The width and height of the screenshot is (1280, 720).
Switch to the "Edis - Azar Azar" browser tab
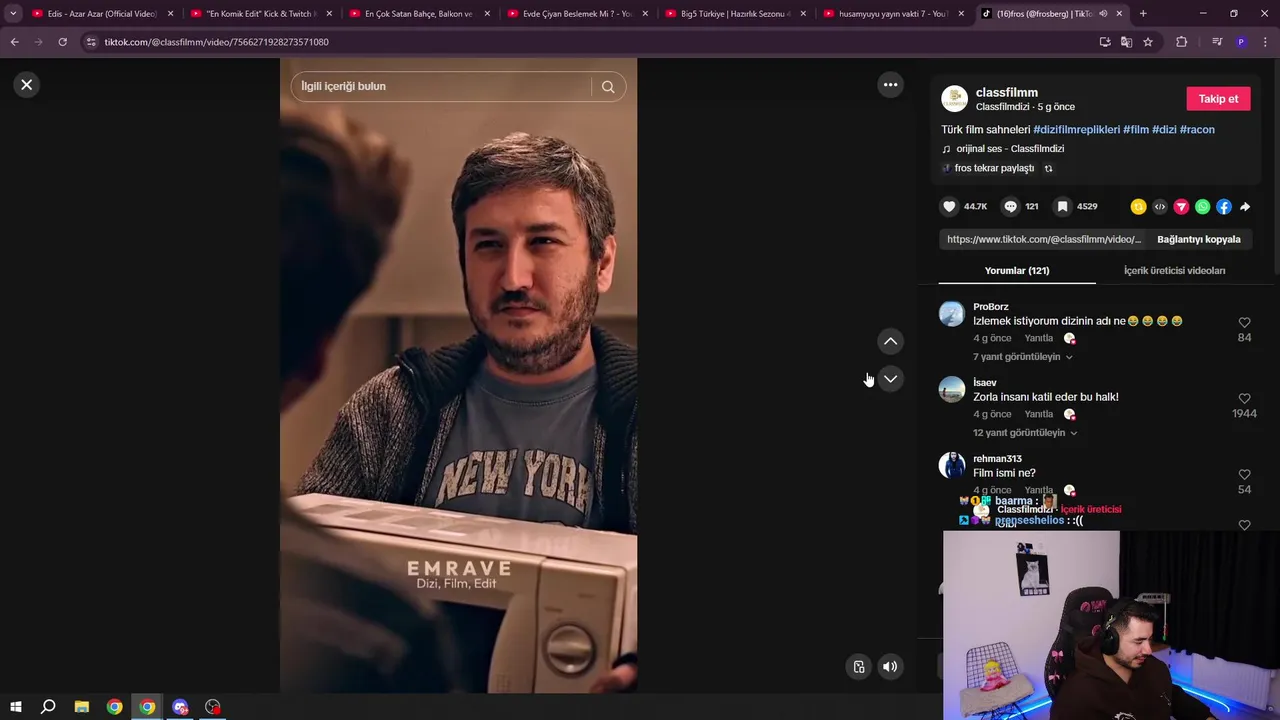click(101, 14)
